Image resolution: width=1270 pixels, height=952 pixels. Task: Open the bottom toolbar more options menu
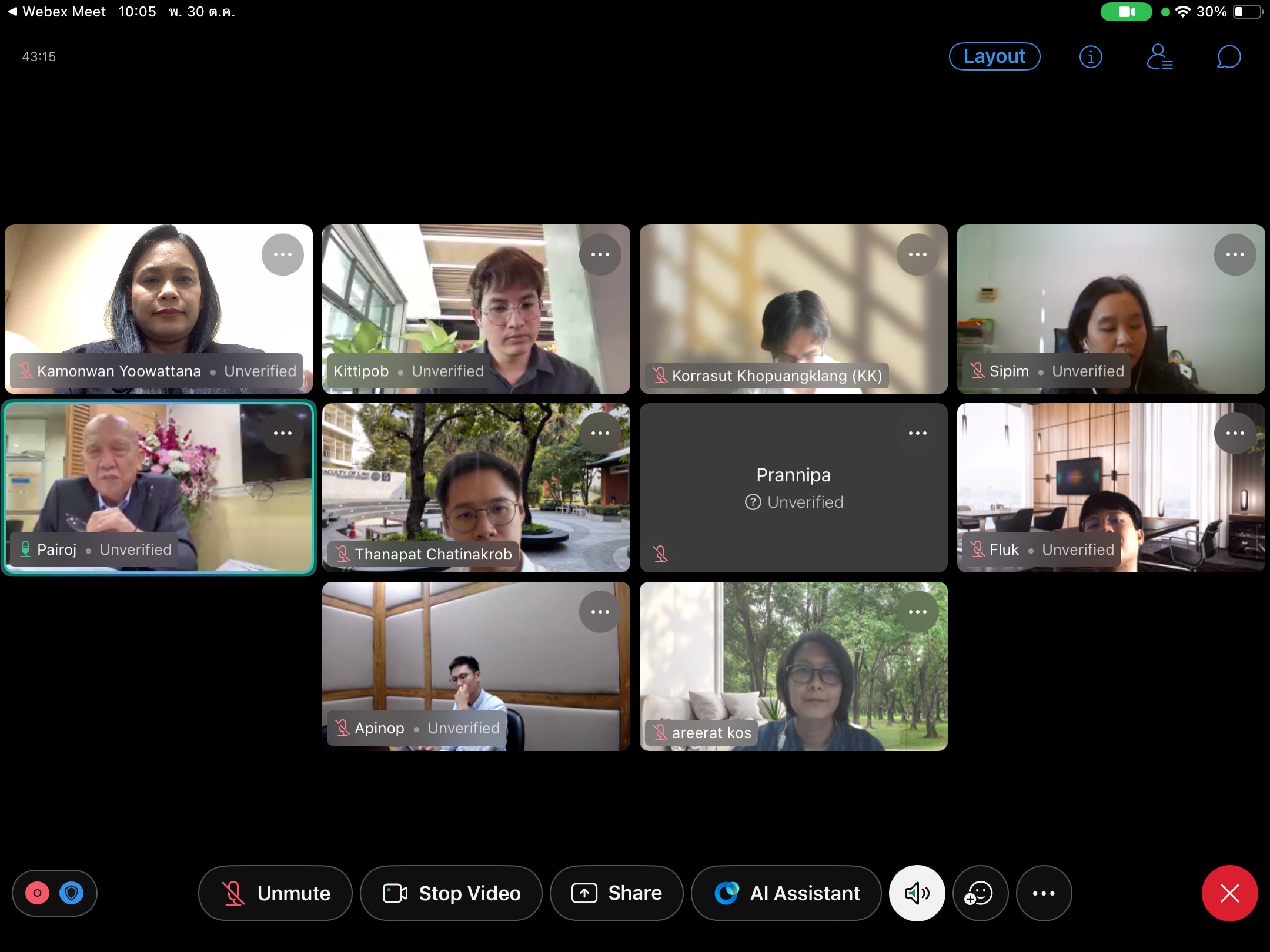(x=1044, y=893)
